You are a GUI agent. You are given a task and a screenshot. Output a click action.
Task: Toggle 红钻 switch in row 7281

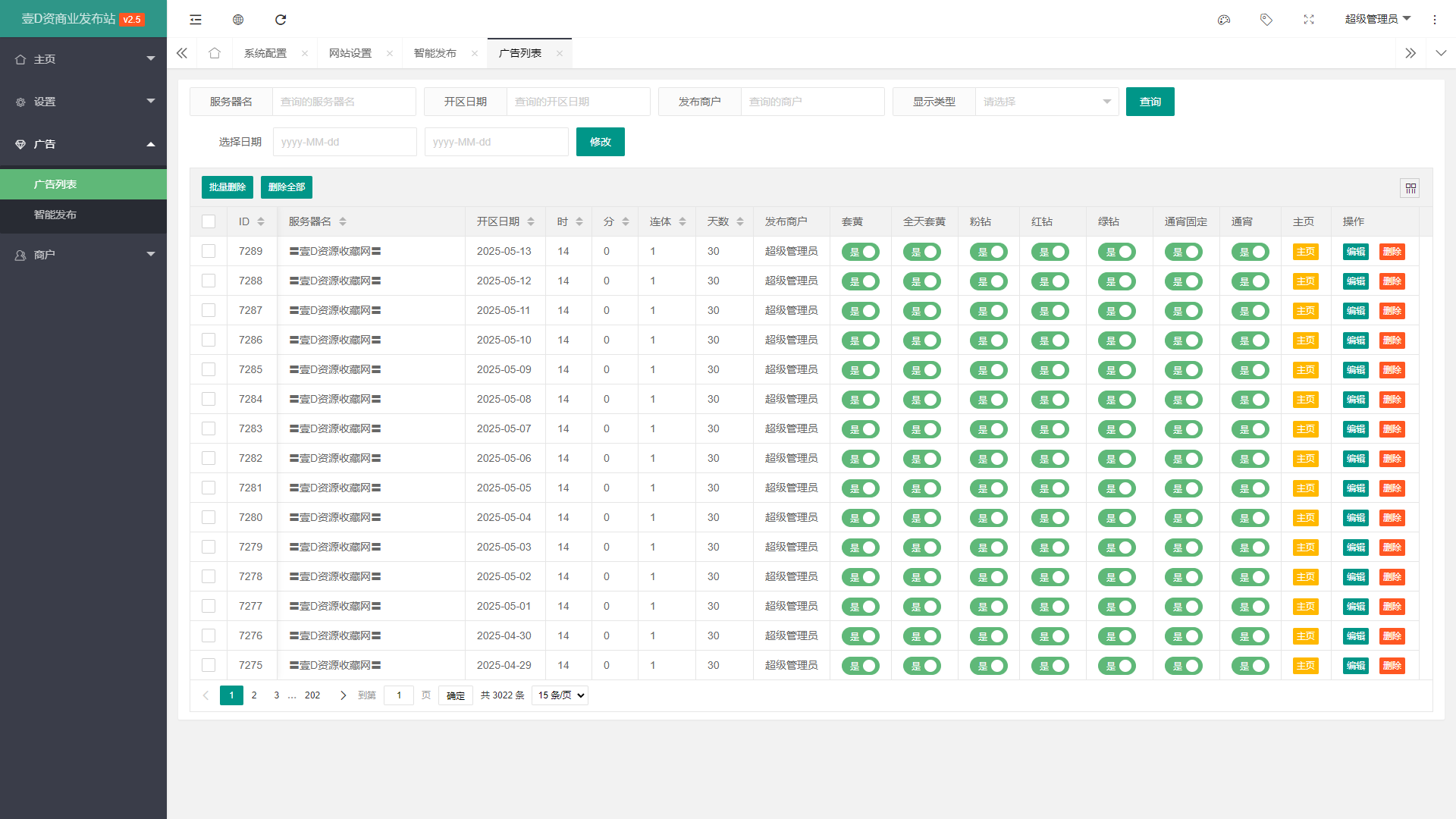coord(1050,488)
